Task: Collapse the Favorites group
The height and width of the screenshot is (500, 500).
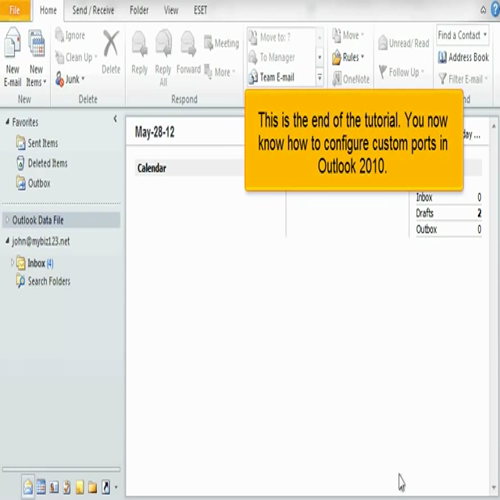Action: click(7, 122)
